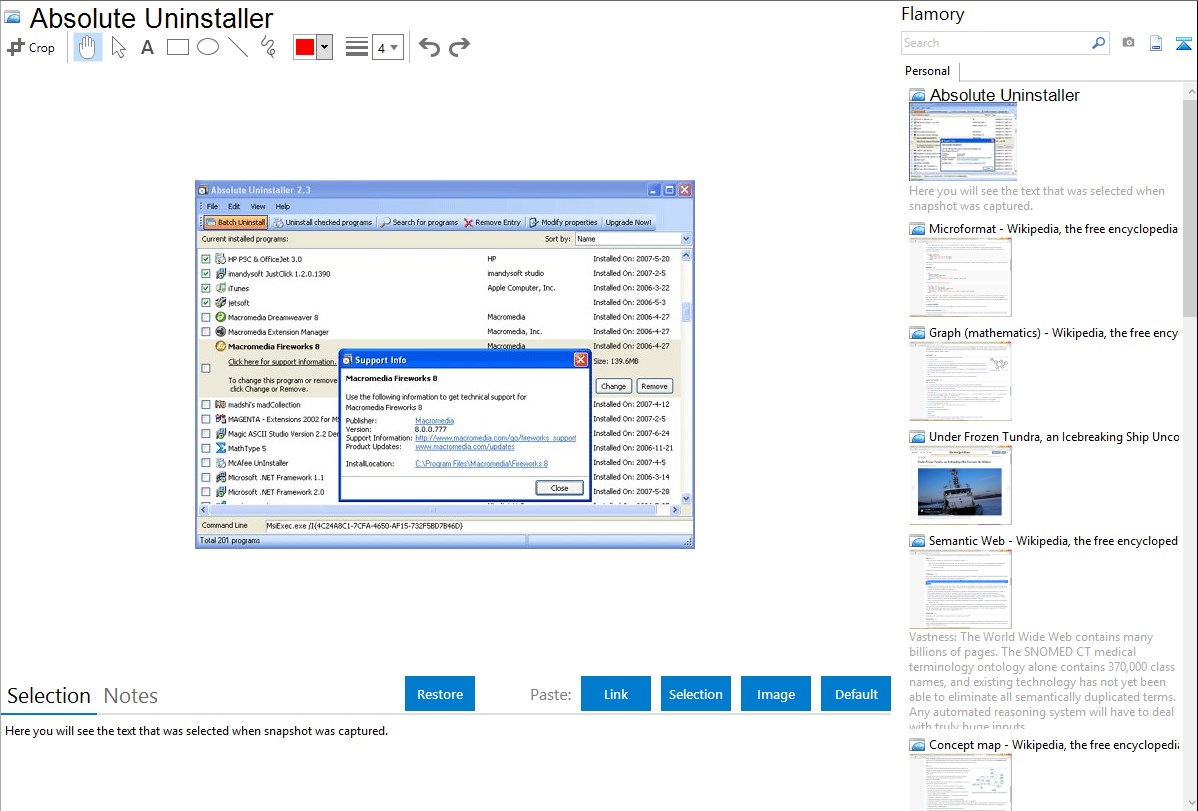Check the Microsoft .NET Framework 1.1 checkbox
The width and height of the screenshot is (1198, 811).
[206, 478]
